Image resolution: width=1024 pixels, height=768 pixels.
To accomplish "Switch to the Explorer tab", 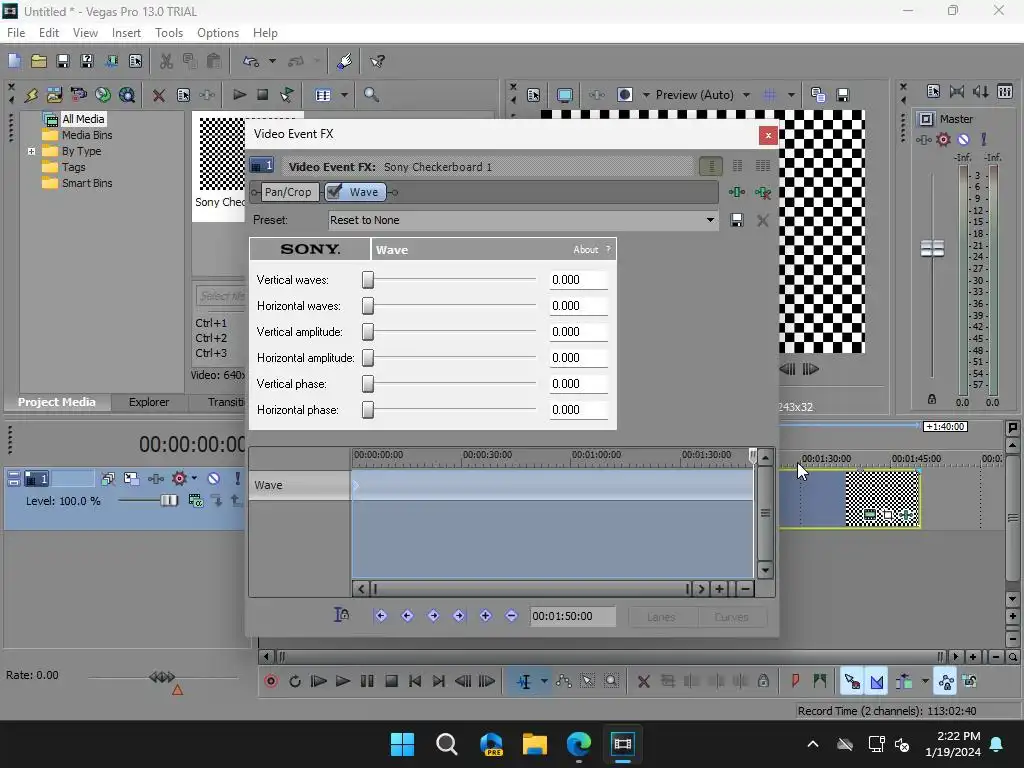I will pos(149,402).
